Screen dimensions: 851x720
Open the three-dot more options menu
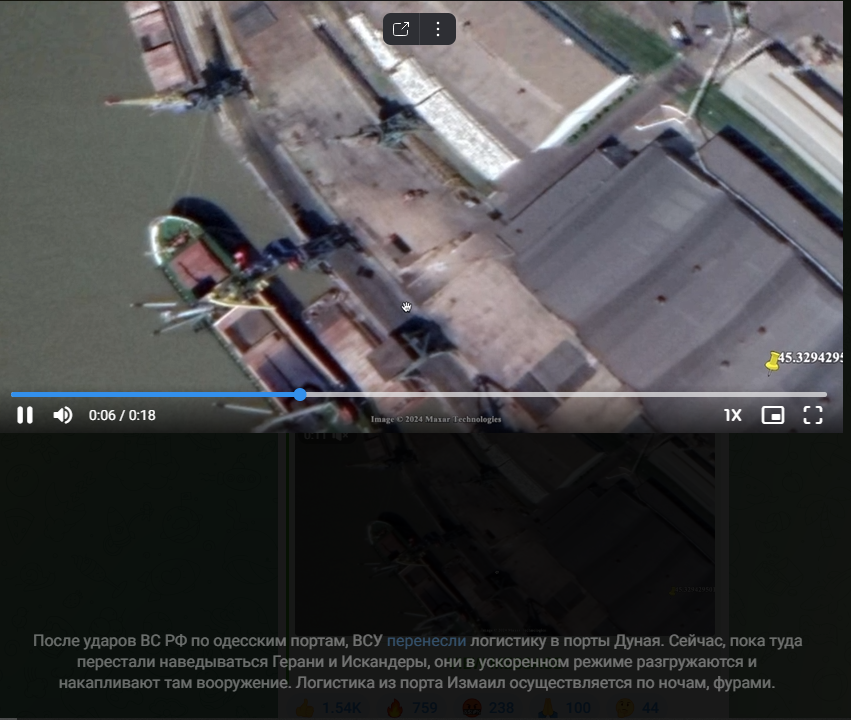(438, 29)
